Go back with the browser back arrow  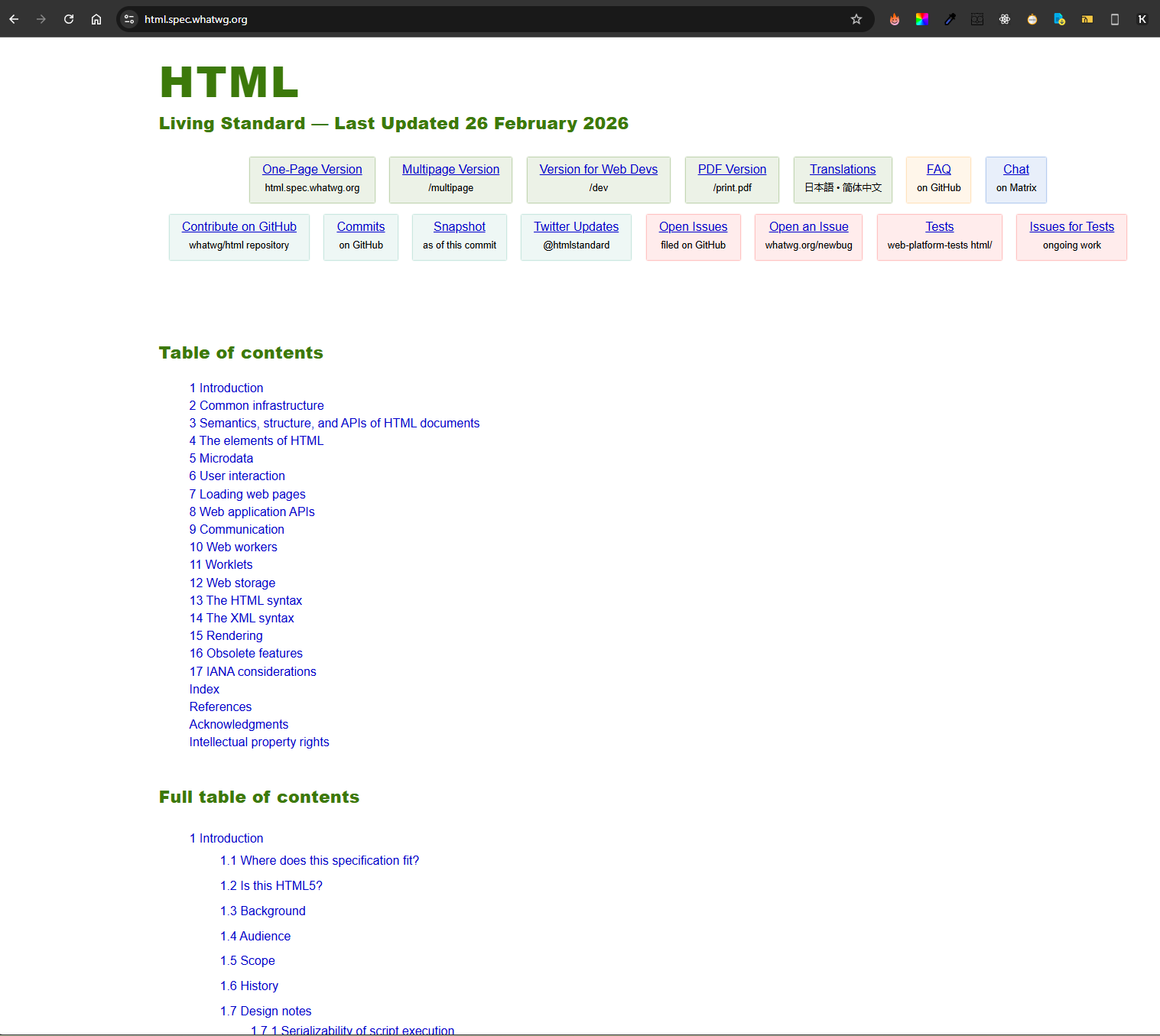click(14, 19)
